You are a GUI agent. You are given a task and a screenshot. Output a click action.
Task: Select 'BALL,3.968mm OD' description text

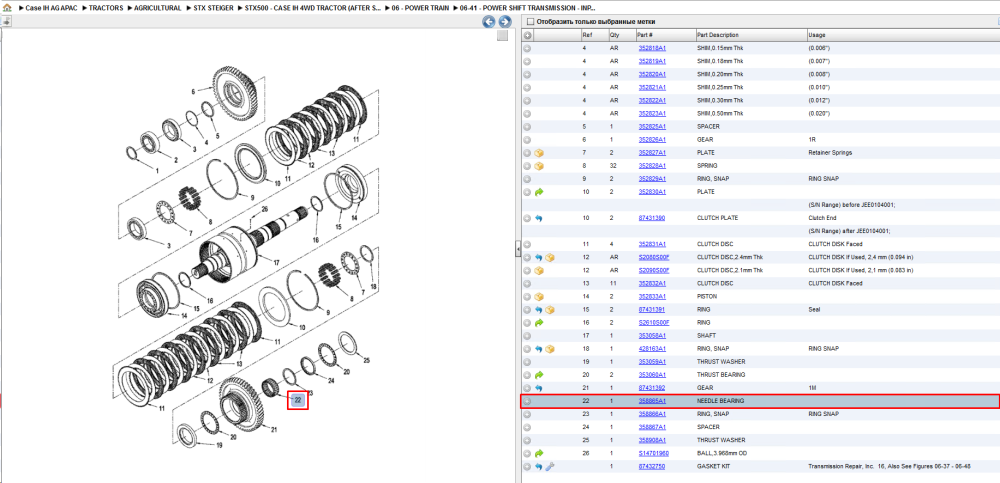tap(721, 453)
